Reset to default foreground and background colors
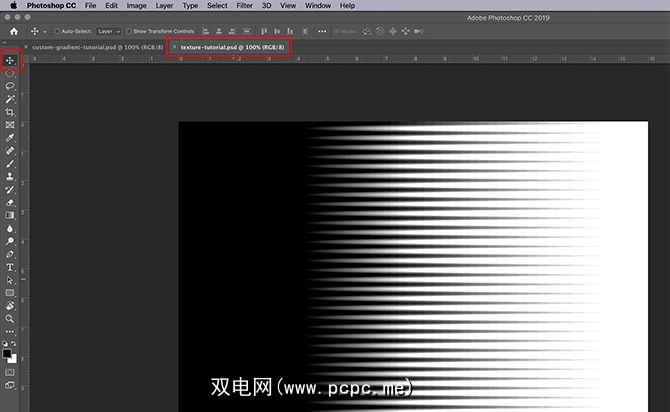The image size is (670, 412). tap(5, 343)
